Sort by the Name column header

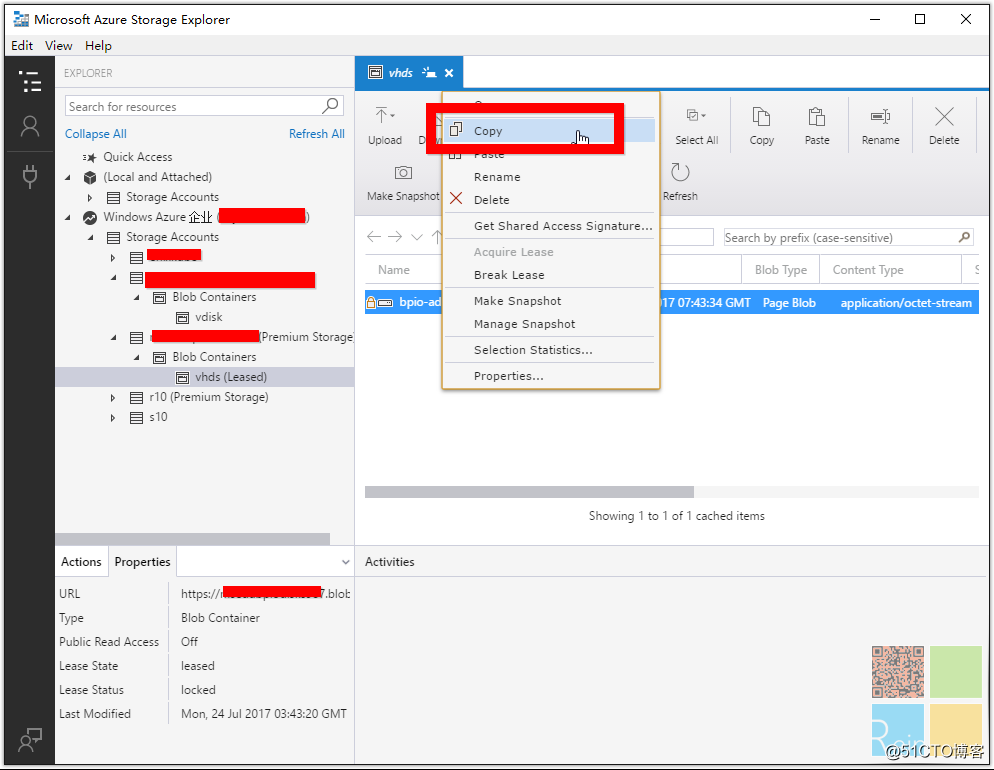[x=394, y=269]
